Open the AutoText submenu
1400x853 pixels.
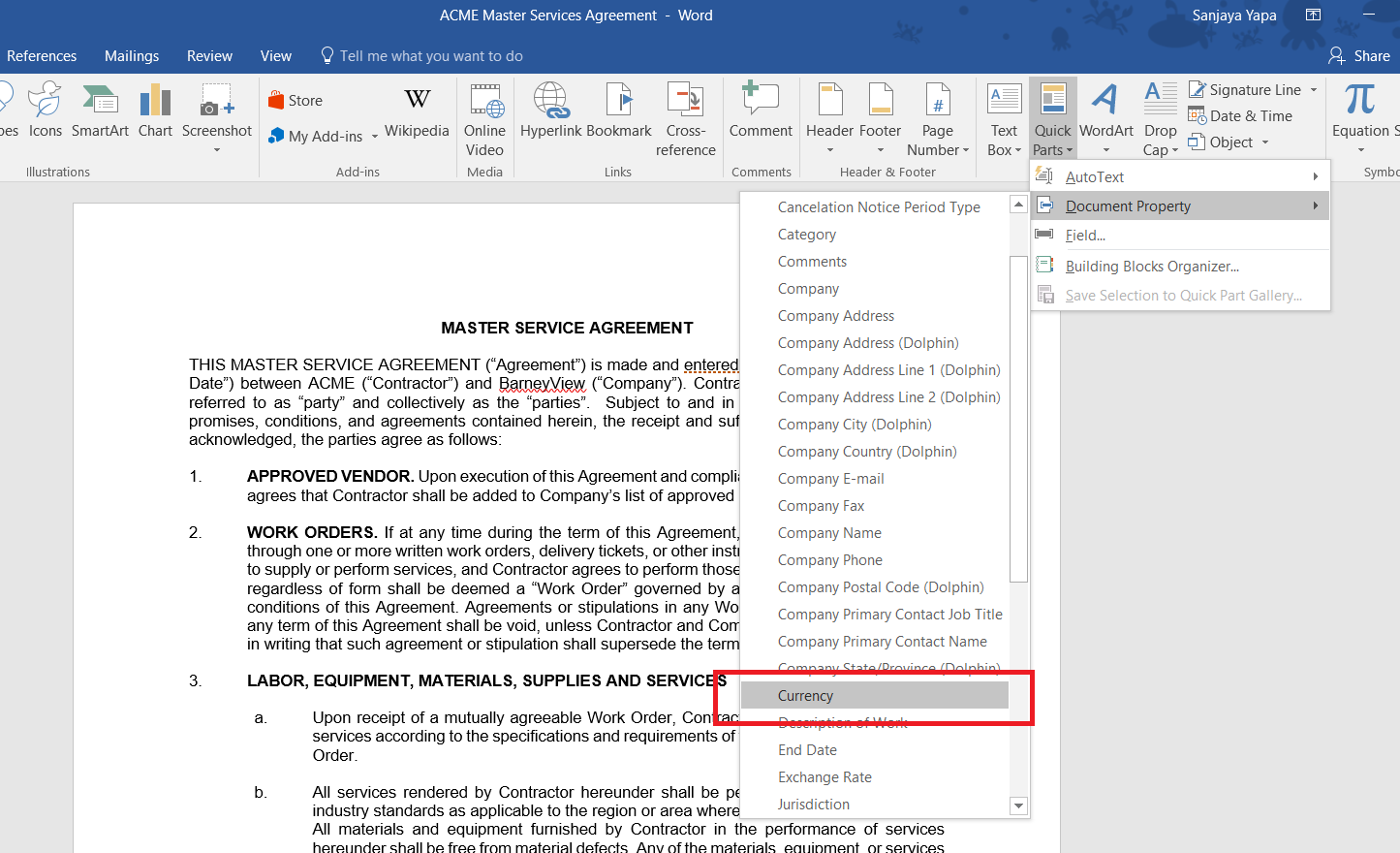pyautogui.click(x=1180, y=176)
